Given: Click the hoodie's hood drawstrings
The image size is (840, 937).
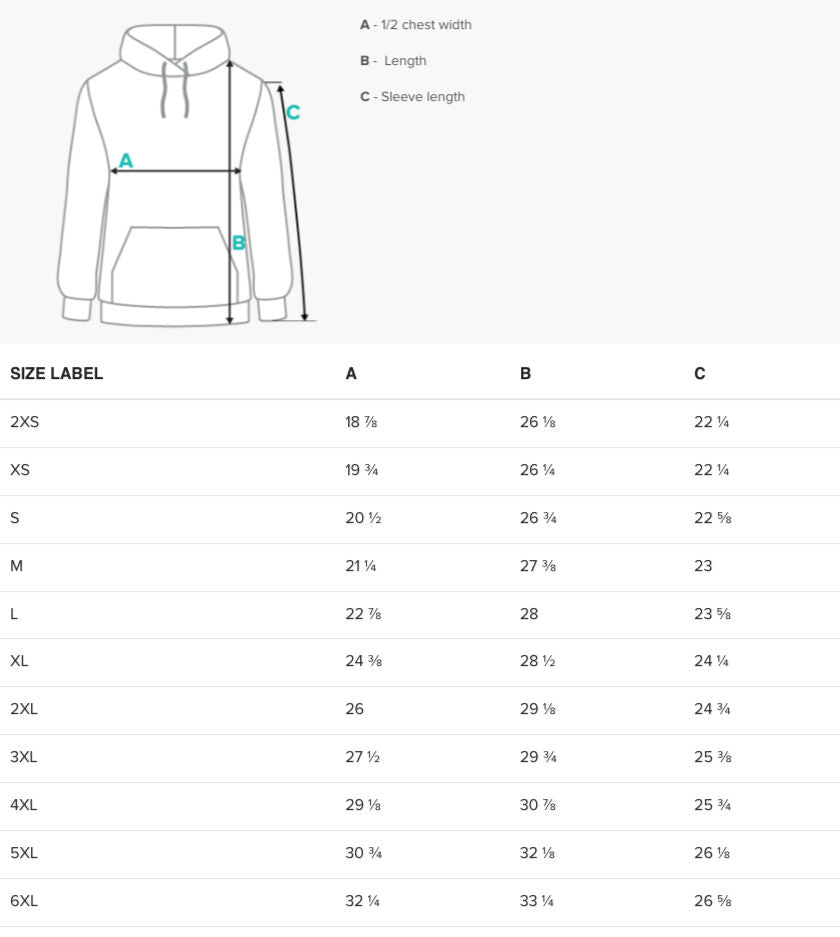Looking at the screenshot, I should click(x=175, y=92).
